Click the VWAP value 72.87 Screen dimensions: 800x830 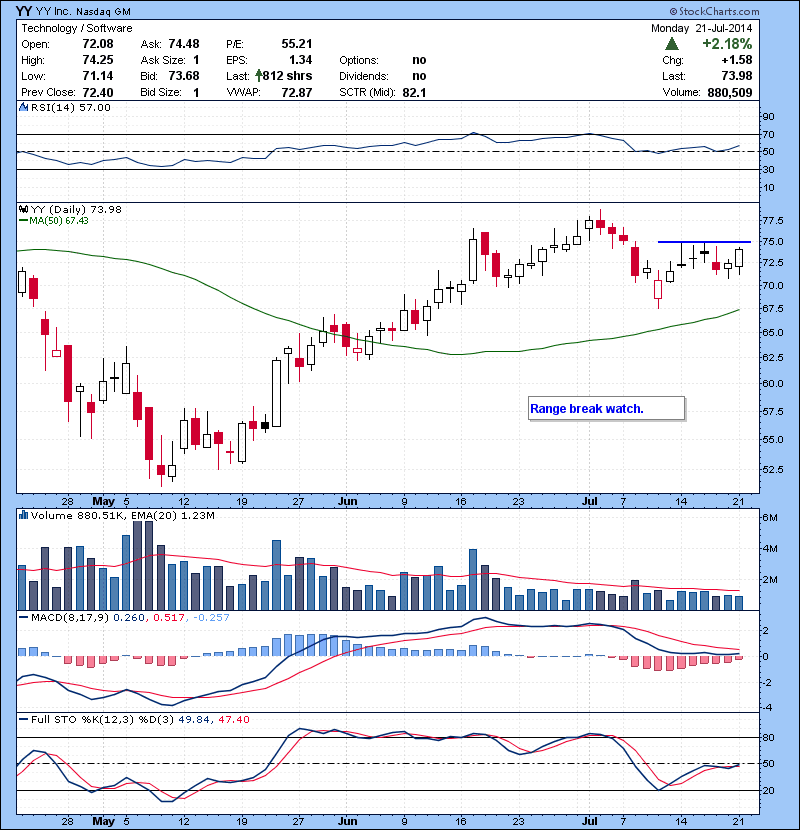[x=297, y=92]
